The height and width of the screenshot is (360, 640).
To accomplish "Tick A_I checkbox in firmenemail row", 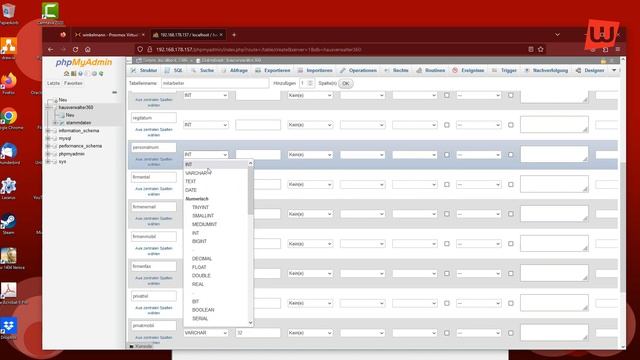I will (x=511, y=214).
